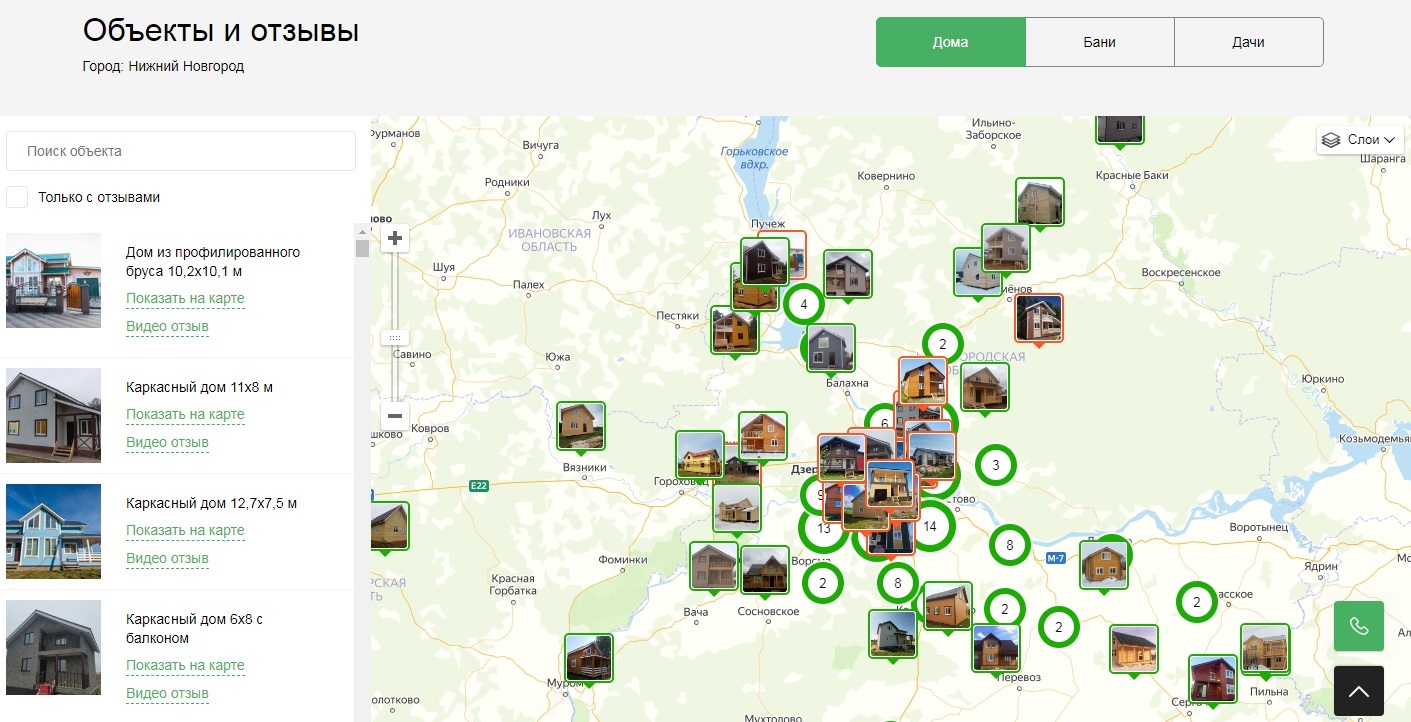Click the map zoom out minus button
1411x722 pixels.
click(x=395, y=416)
